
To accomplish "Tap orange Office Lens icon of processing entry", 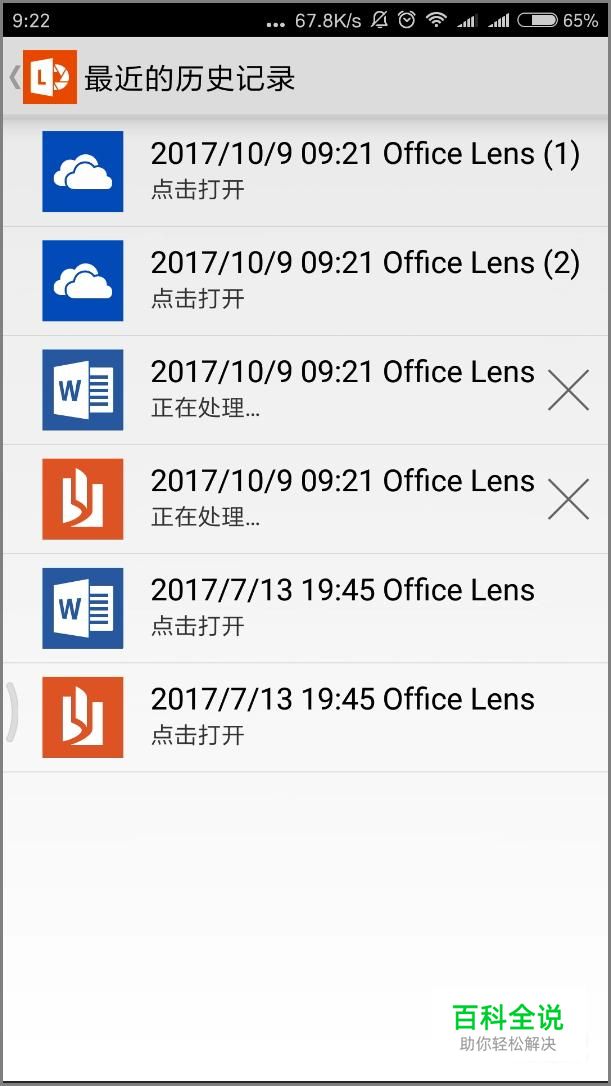I will [x=82, y=499].
